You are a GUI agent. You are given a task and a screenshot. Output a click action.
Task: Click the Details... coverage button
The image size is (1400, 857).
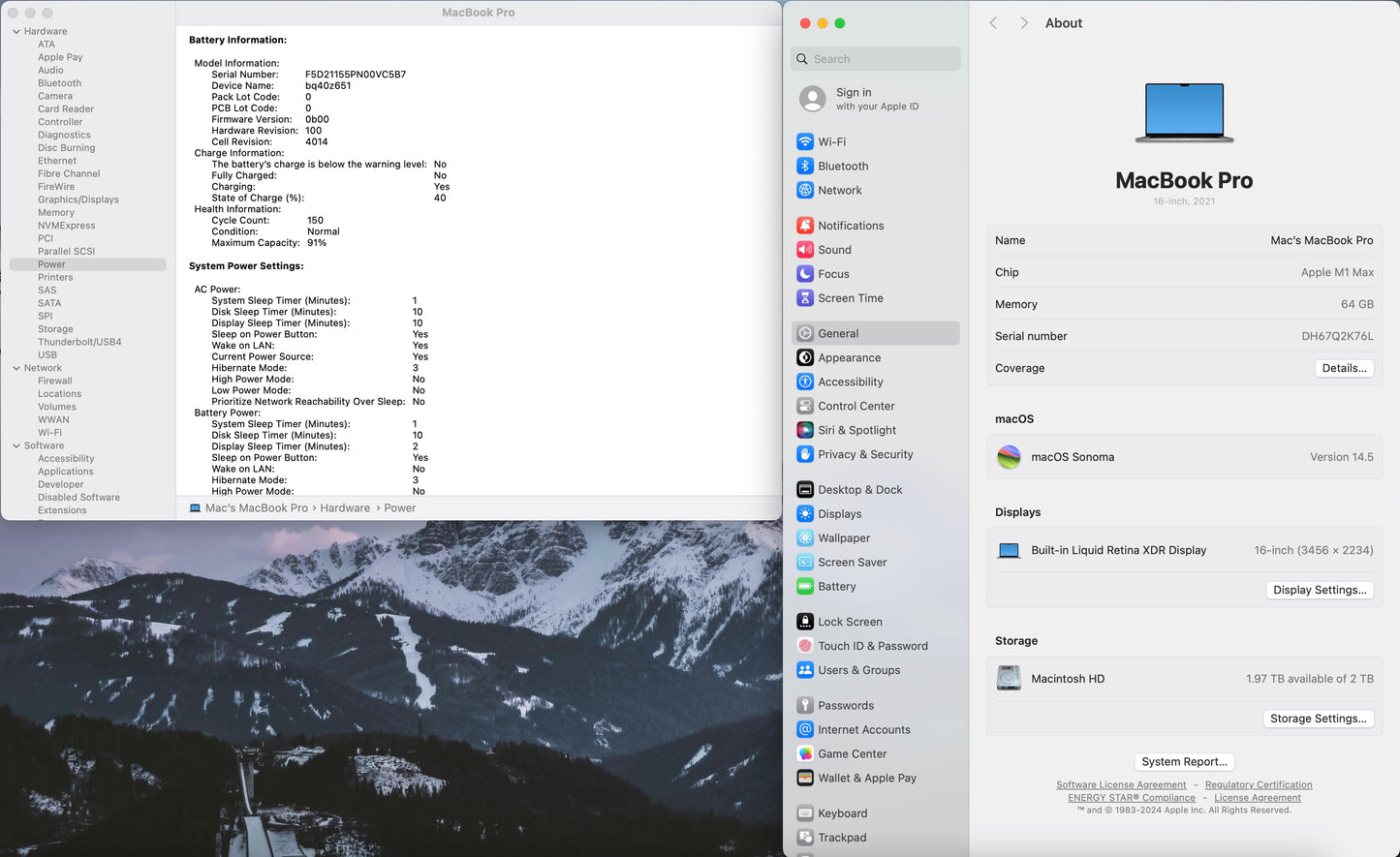point(1344,368)
